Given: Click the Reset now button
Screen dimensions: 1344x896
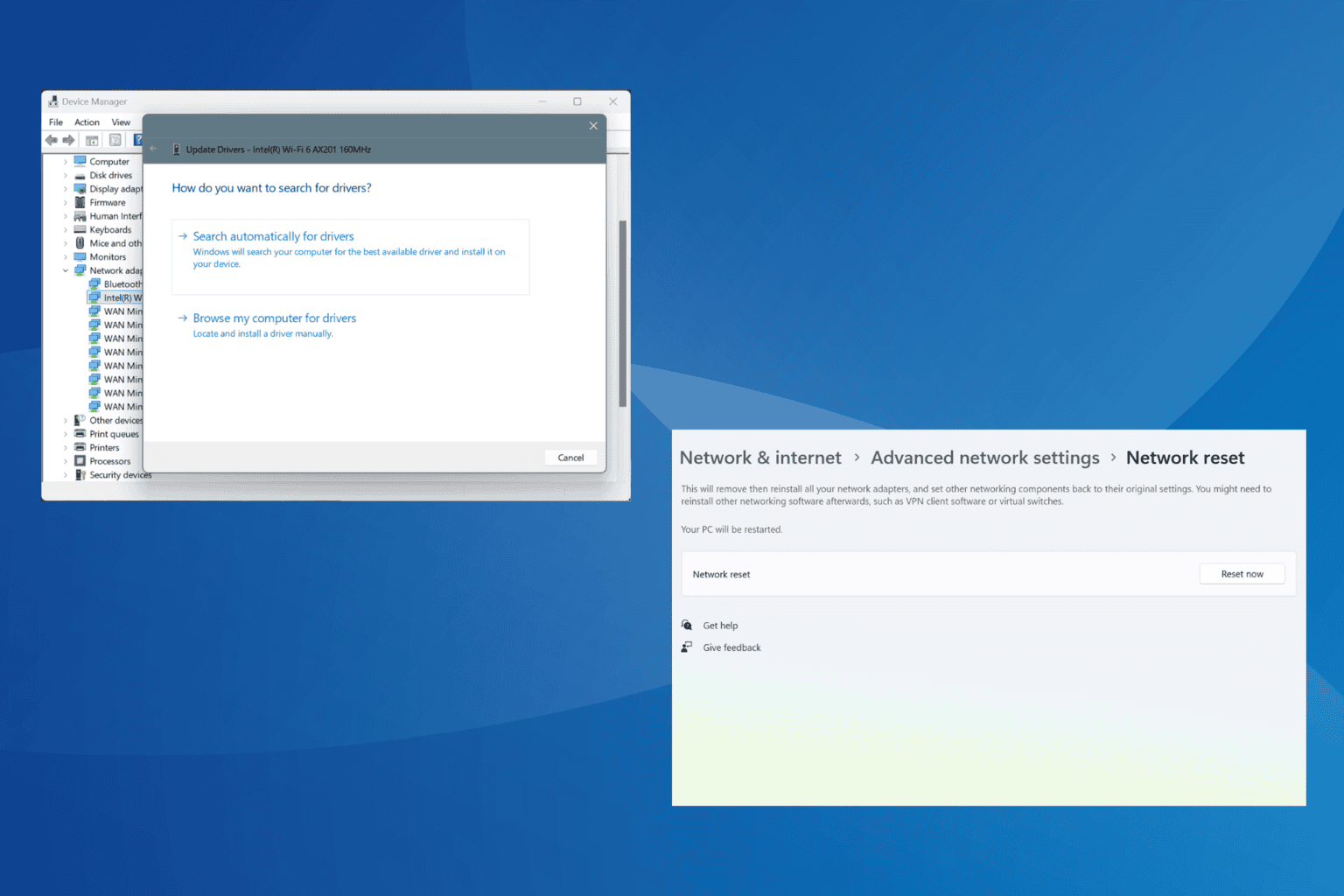Looking at the screenshot, I should pyautogui.click(x=1242, y=574).
